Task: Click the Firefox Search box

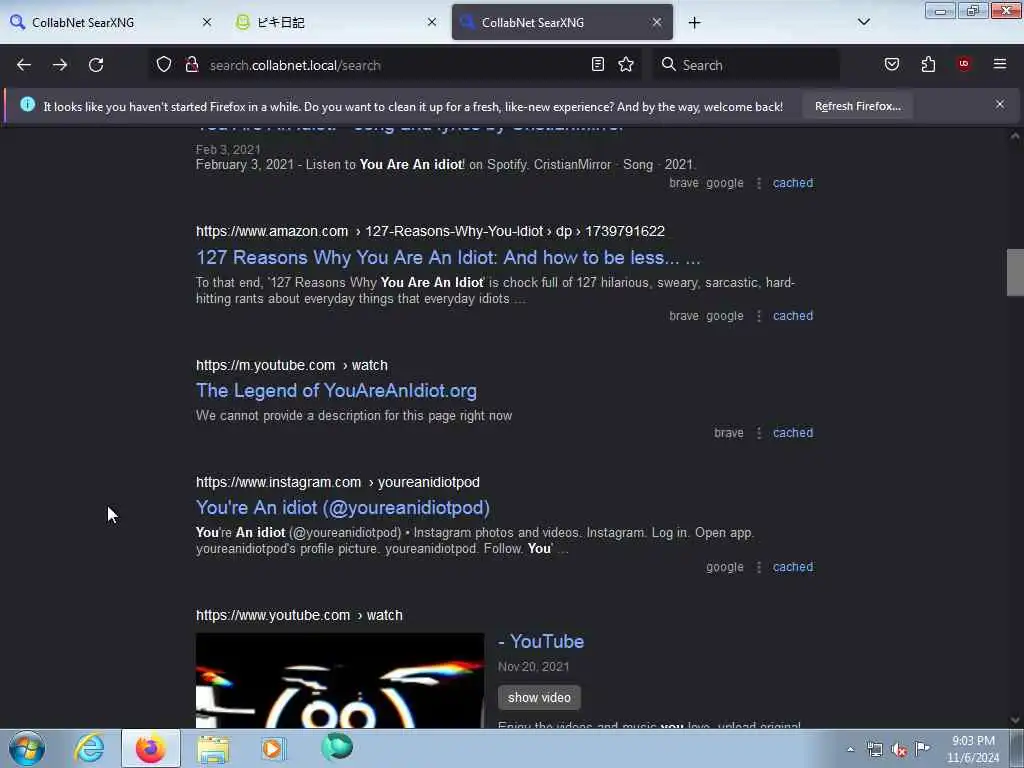Action: click(746, 65)
